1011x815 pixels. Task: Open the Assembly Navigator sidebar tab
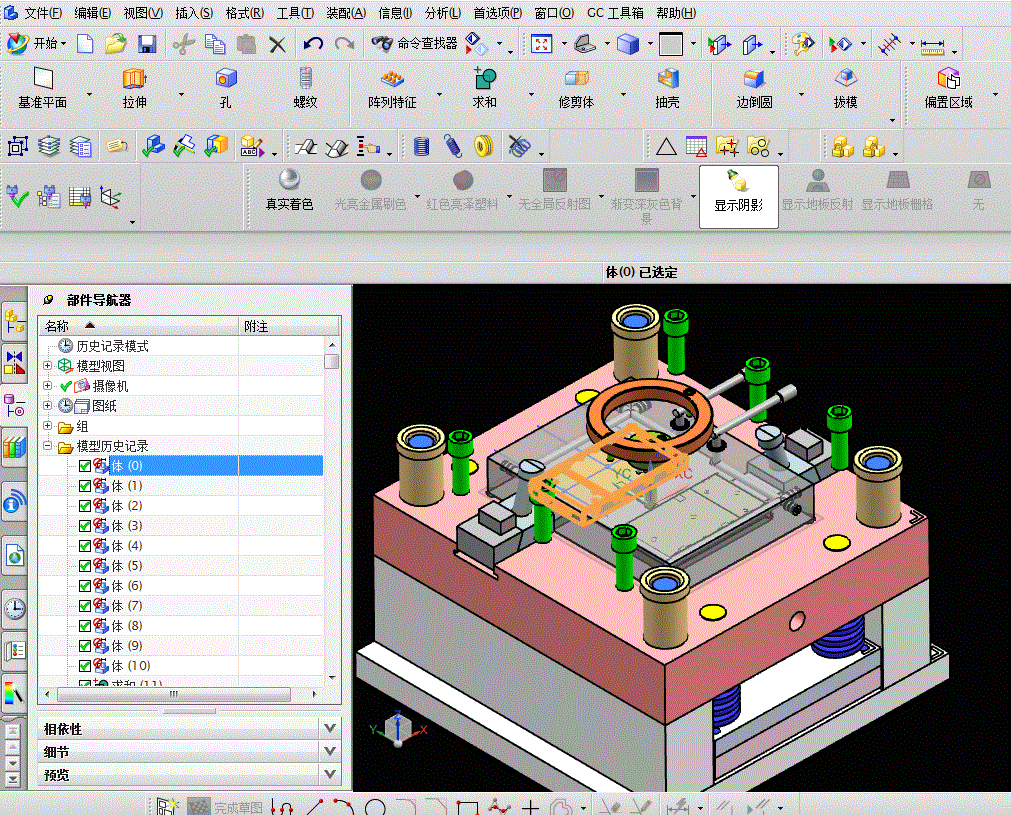click(14, 320)
